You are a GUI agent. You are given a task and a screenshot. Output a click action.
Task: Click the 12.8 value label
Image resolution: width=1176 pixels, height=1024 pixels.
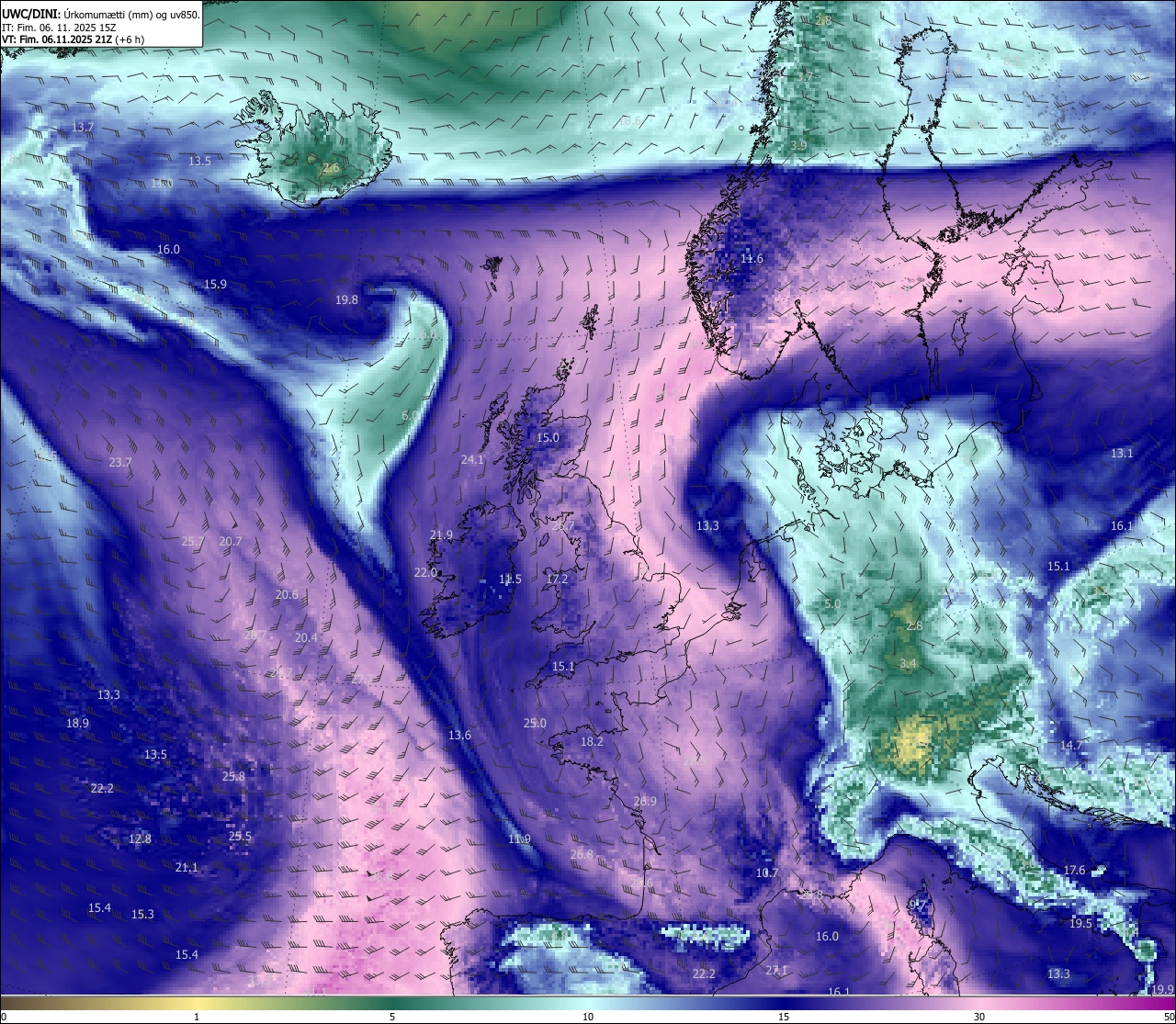point(140,838)
